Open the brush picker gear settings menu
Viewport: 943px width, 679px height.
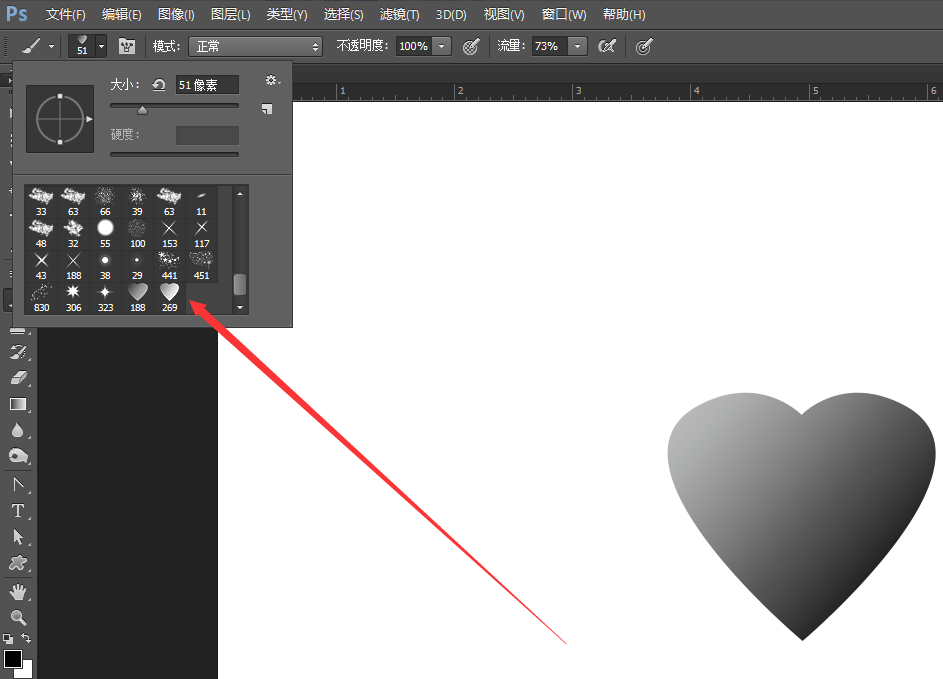(x=273, y=80)
